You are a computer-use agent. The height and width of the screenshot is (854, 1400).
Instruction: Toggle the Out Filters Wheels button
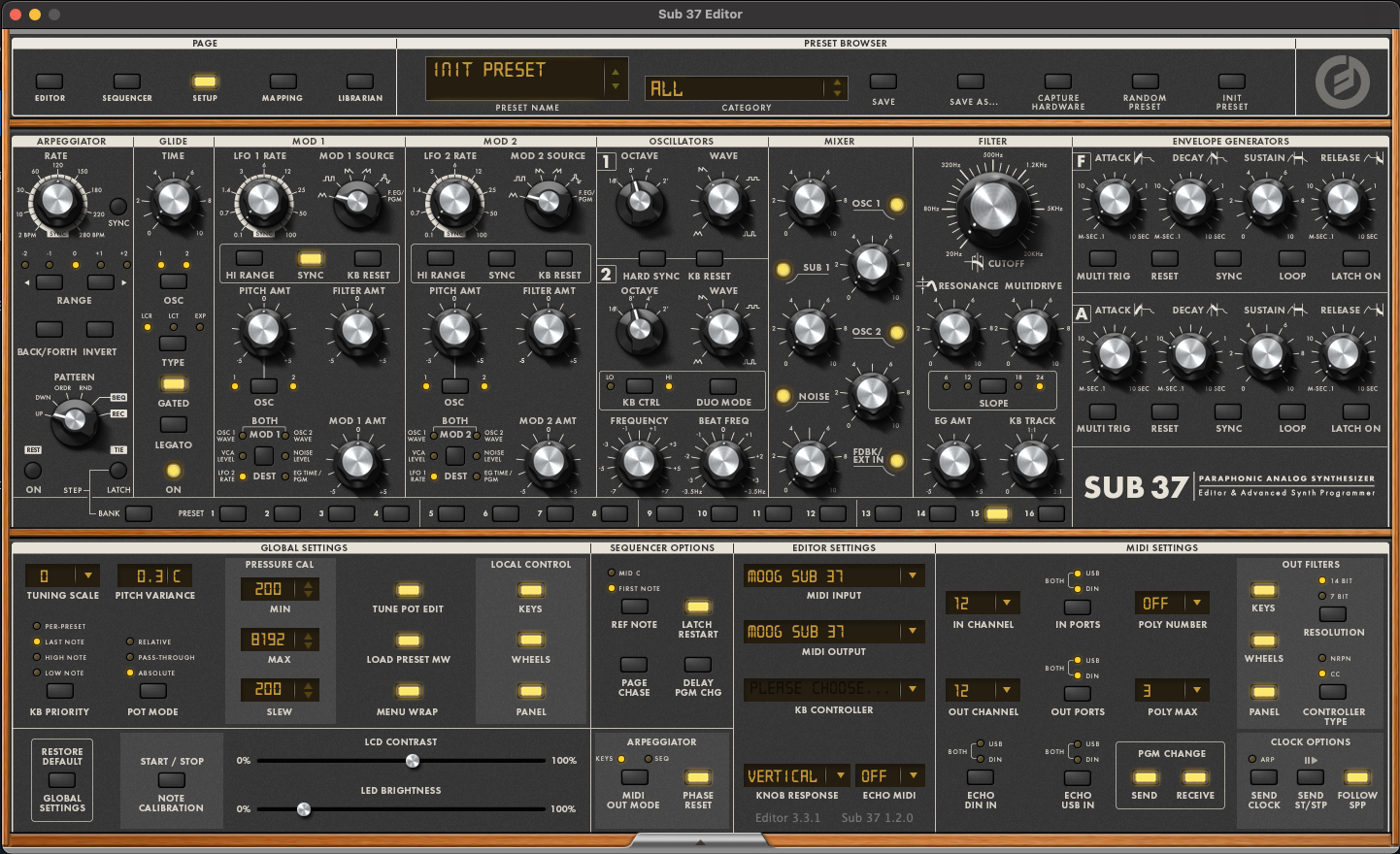click(1264, 640)
